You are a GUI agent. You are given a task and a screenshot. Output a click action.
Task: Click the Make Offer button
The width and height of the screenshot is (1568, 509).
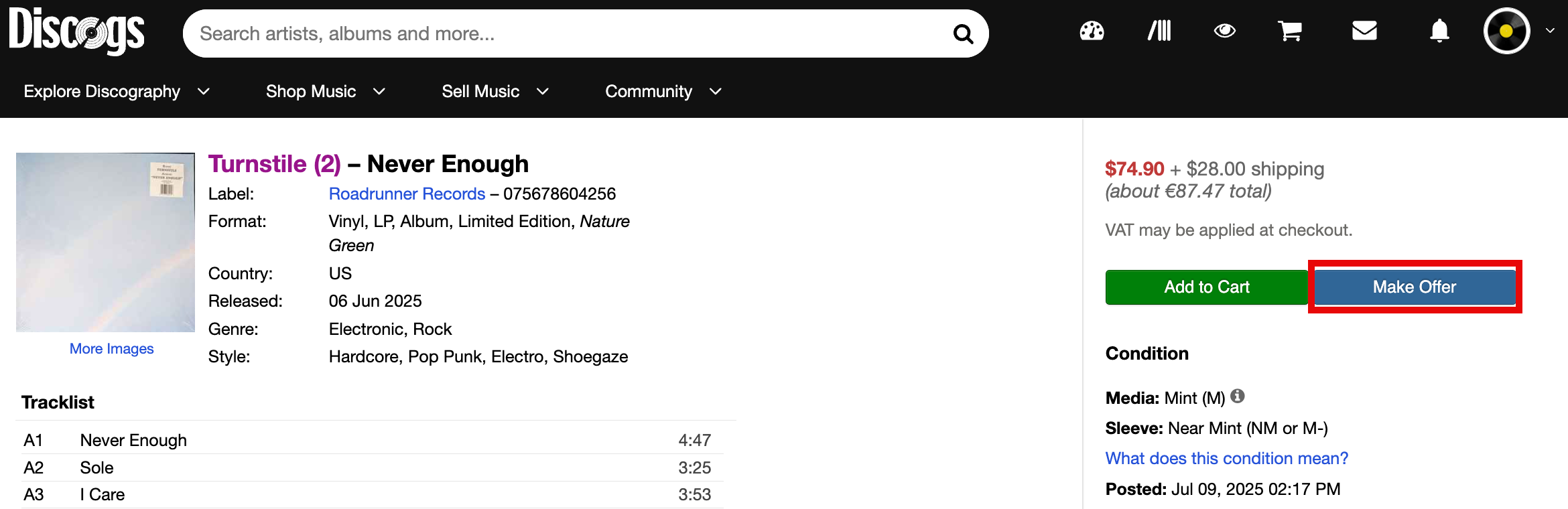coord(1415,287)
